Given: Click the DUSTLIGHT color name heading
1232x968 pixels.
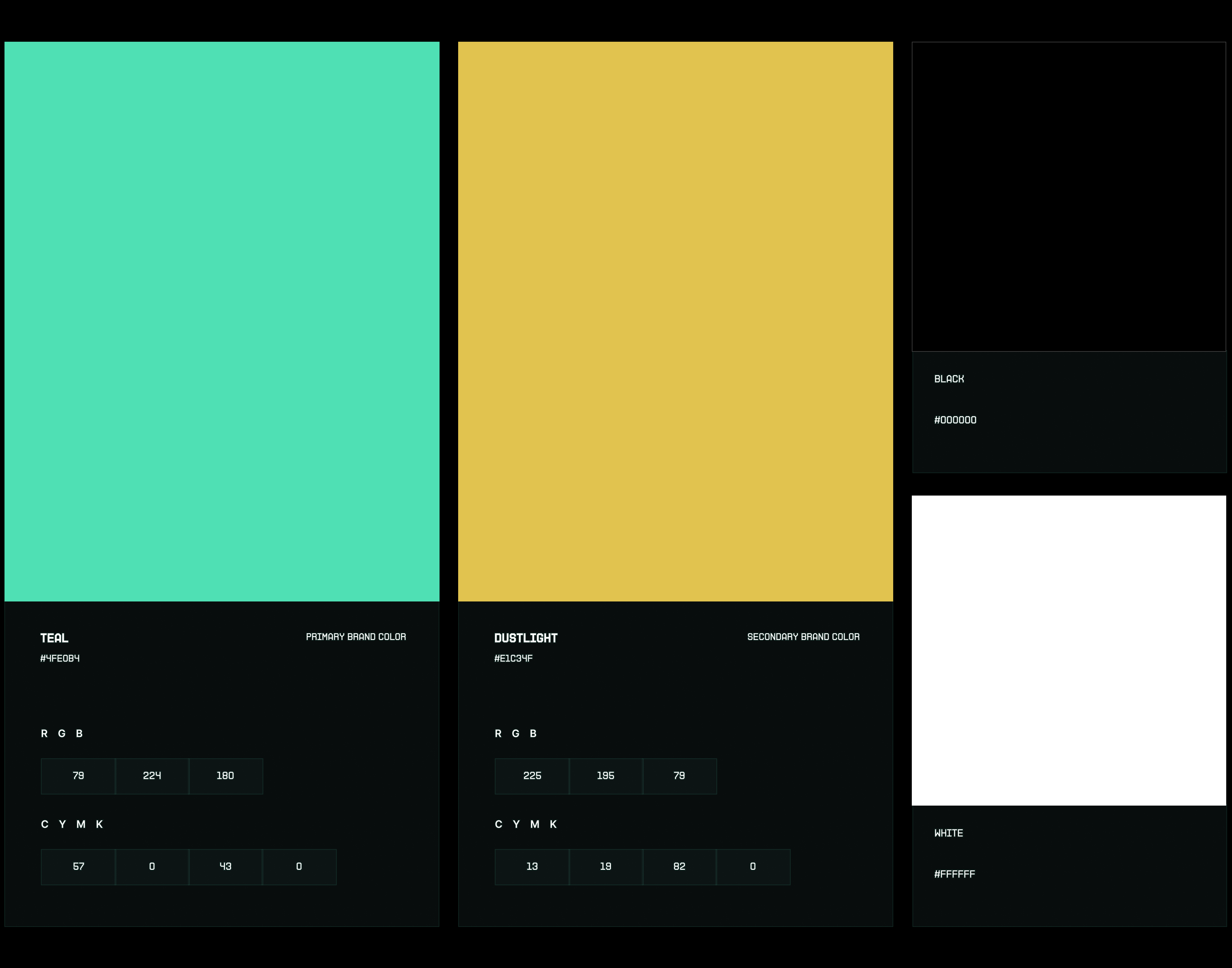Looking at the screenshot, I should coord(526,638).
